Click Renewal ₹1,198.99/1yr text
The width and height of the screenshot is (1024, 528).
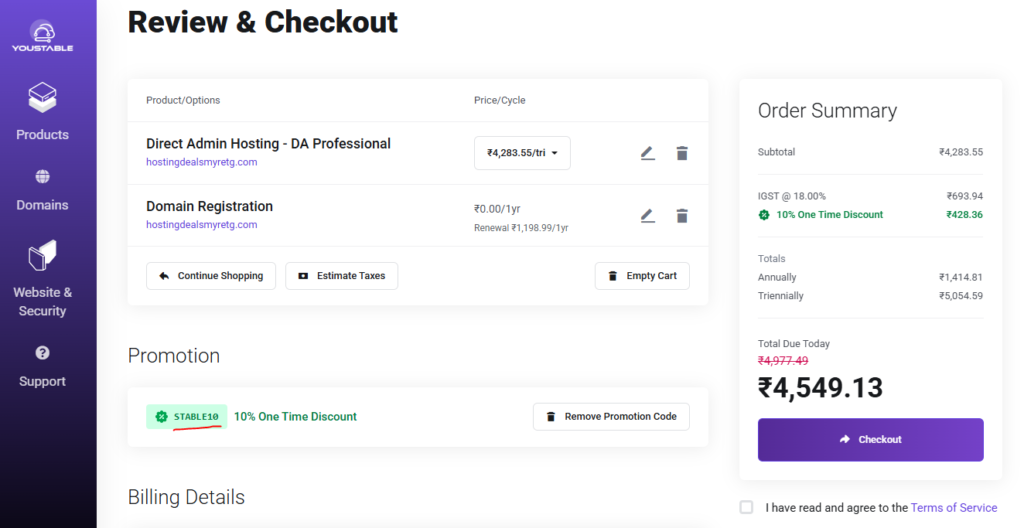pyautogui.click(x=521, y=228)
